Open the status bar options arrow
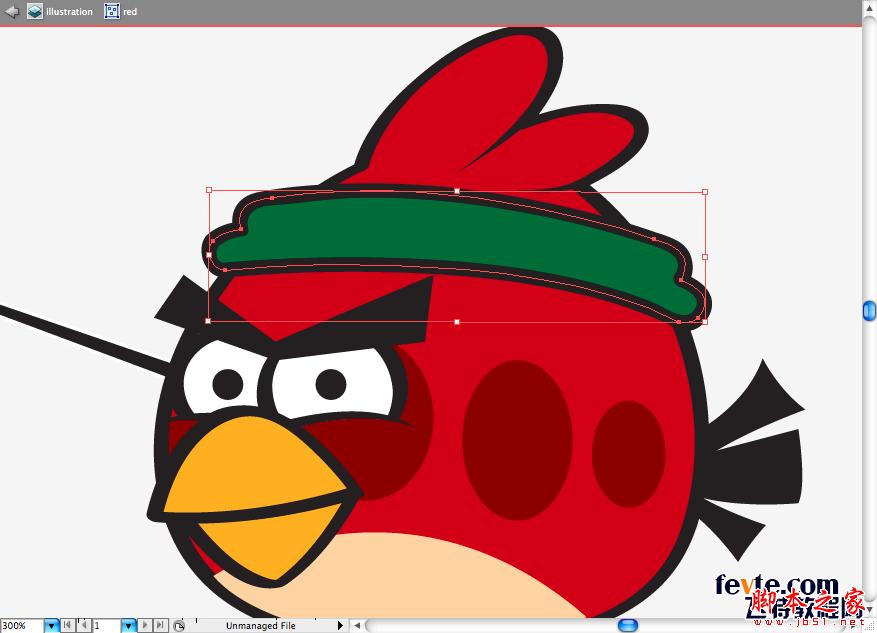Image resolution: width=877 pixels, height=633 pixels. [x=340, y=625]
